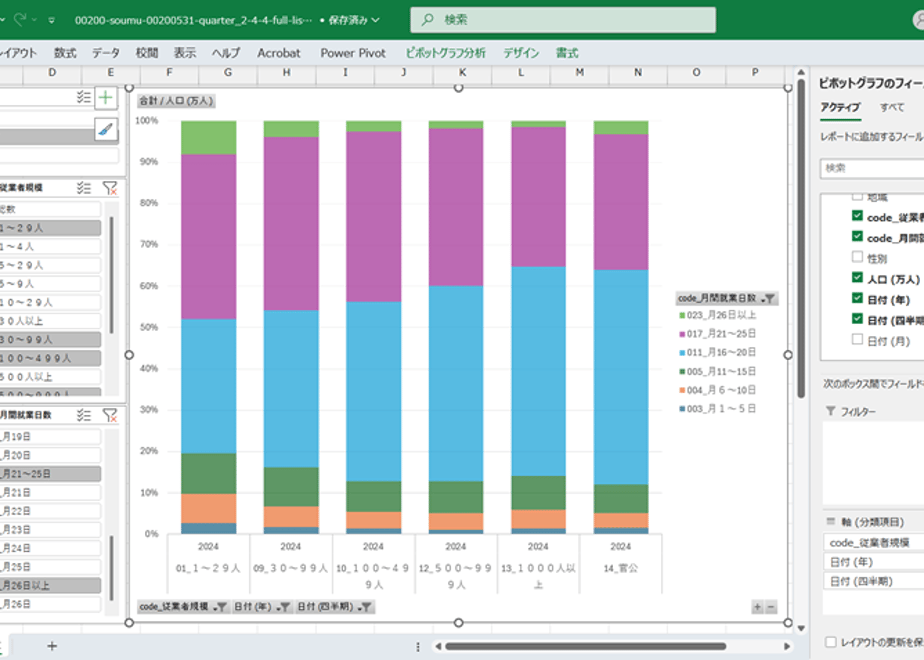
Task: Click the horizontal scroll right arrow
Action: pos(787,646)
